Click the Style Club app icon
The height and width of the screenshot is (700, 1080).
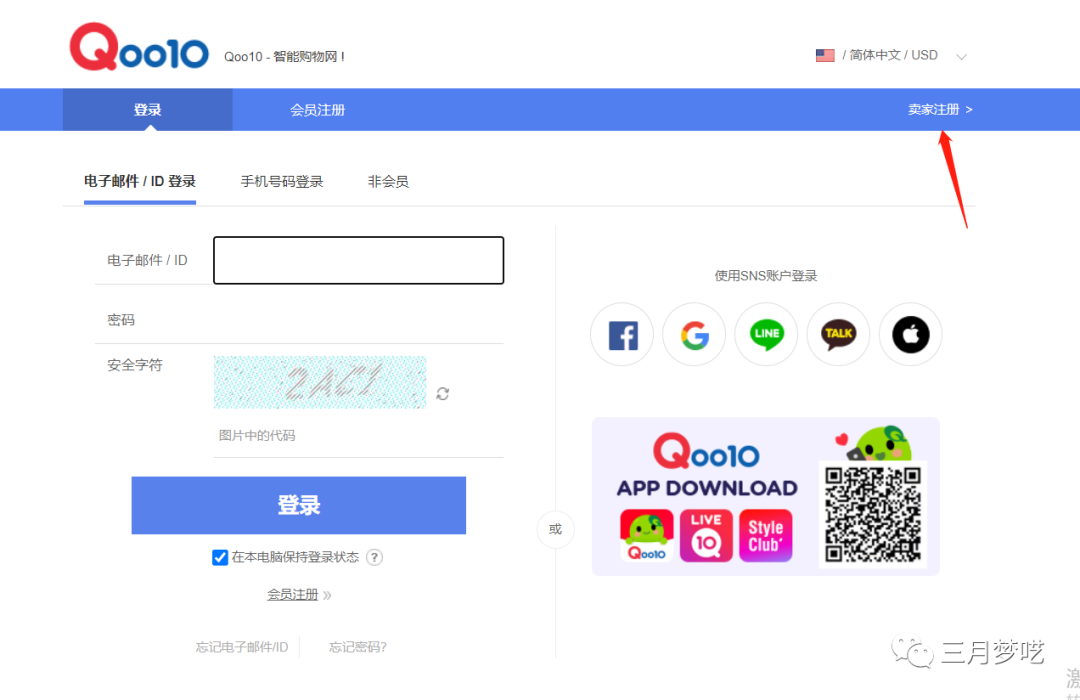tap(766, 536)
